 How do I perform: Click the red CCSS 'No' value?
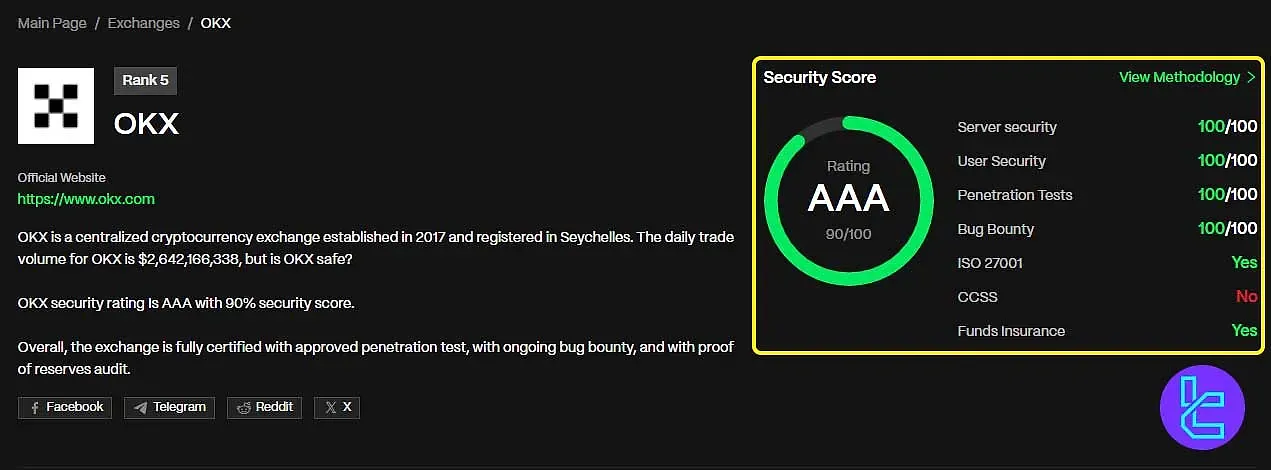[1246, 297]
